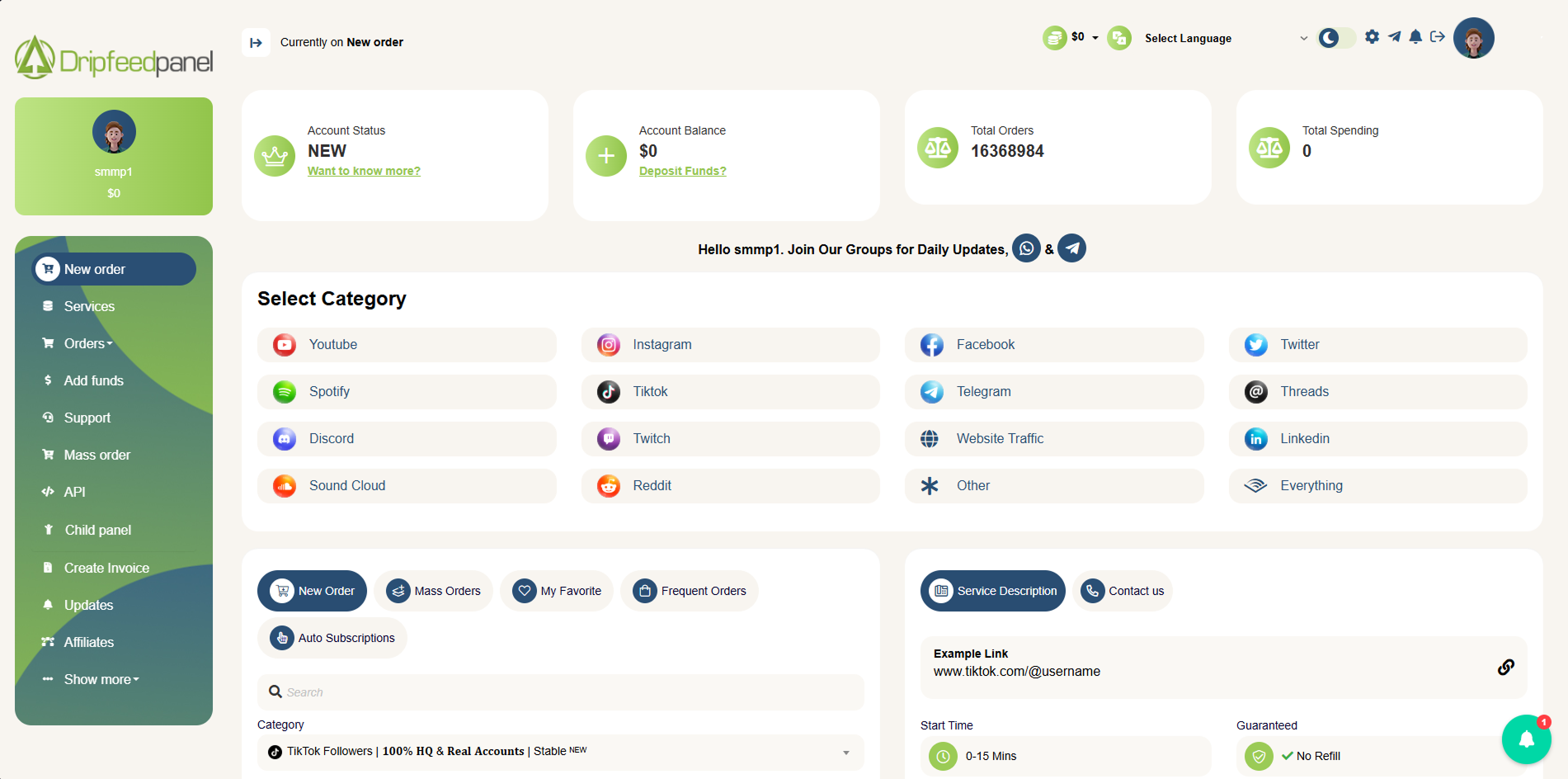
Task: Click Deposit Funds link
Action: click(x=682, y=171)
